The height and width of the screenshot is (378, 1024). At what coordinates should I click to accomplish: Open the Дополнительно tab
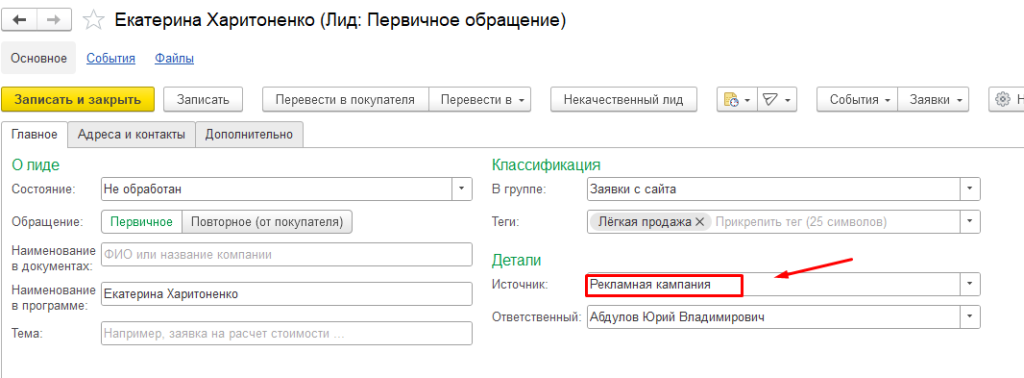click(249, 134)
